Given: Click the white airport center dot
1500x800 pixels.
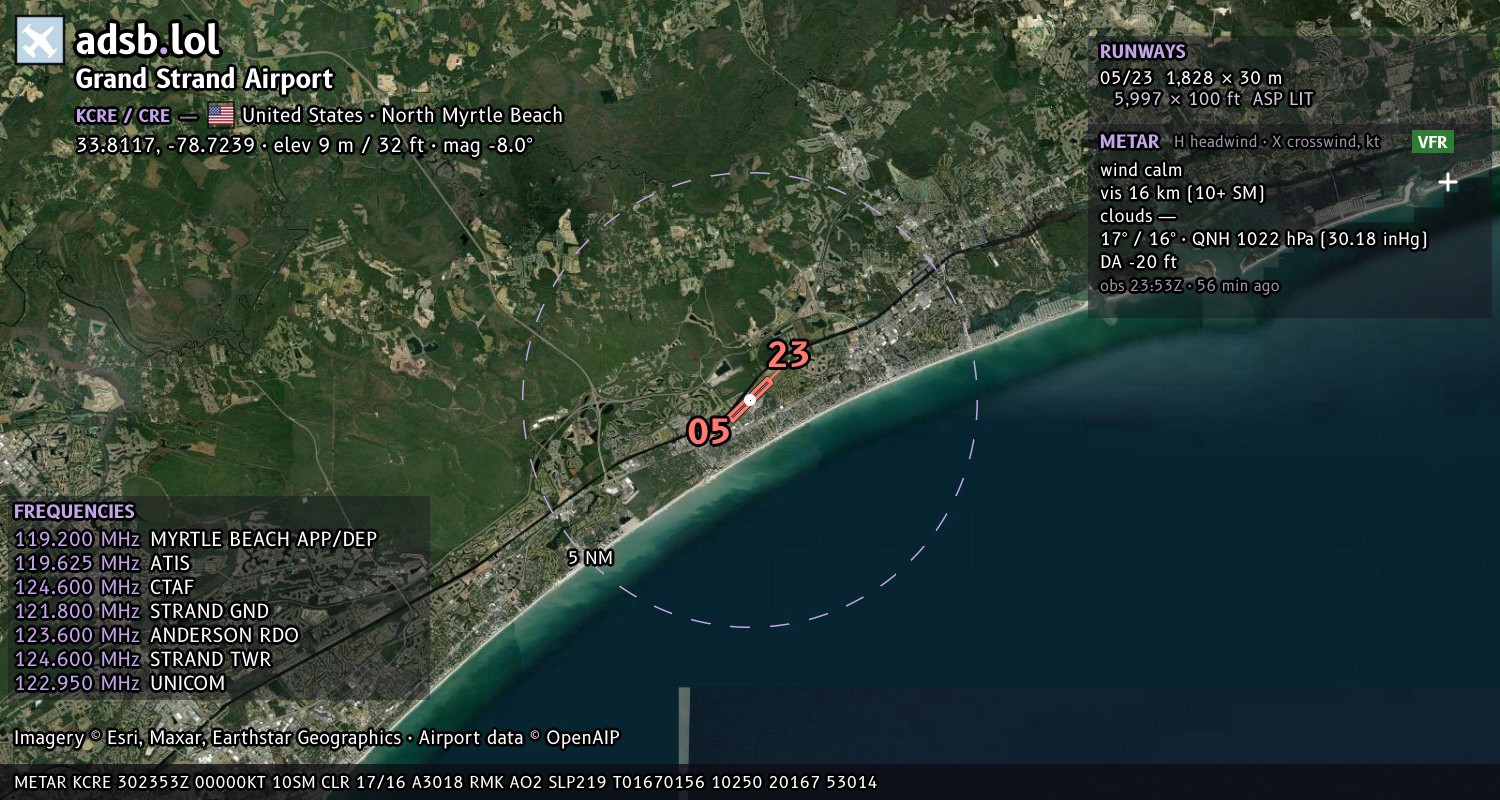Looking at the screenshot, I should pos(750,399).
